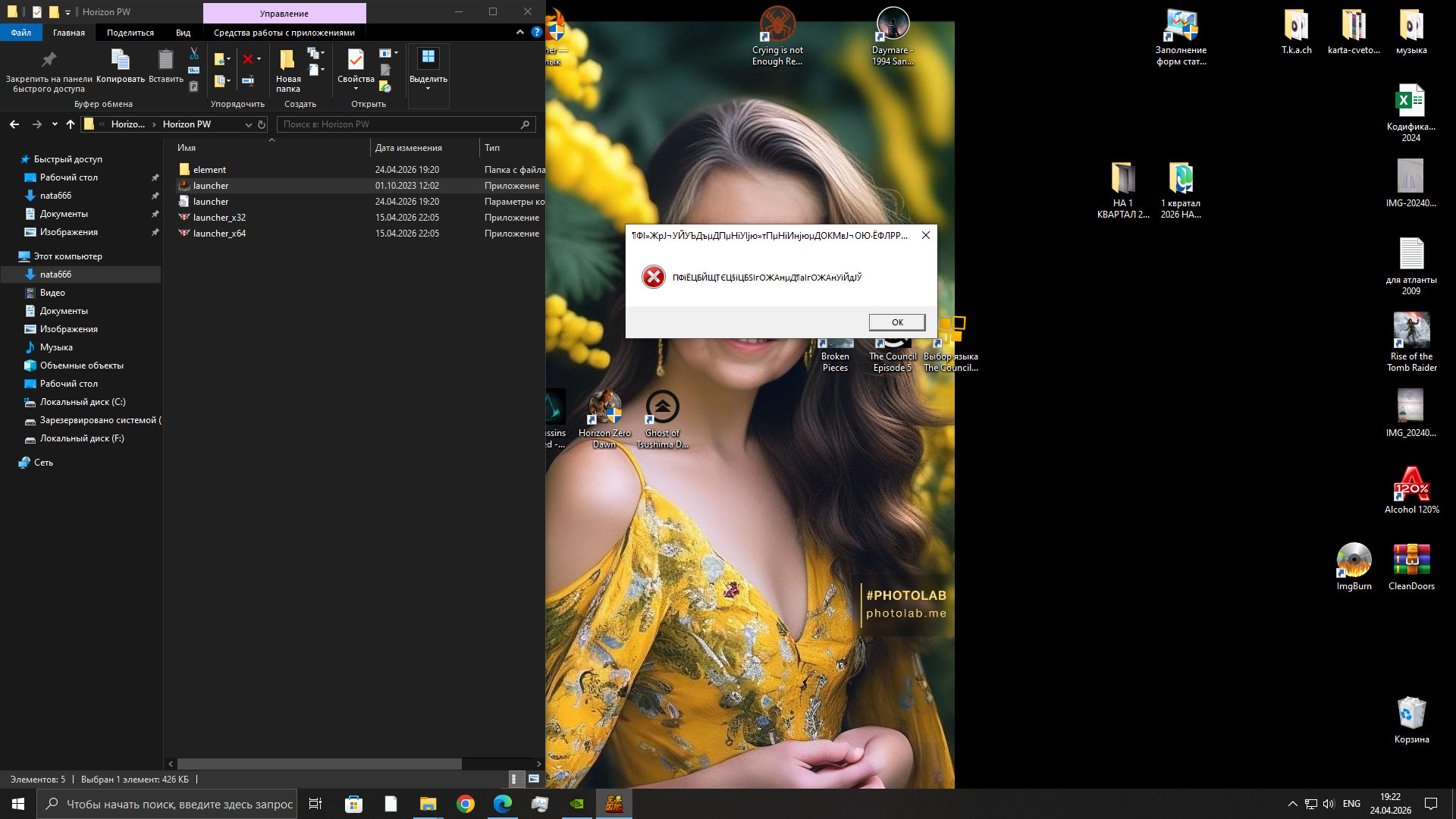Image resolution: width=1456 pixels, height=819 pixels.
Task: Click the red Delete X icon
Action: [x=248, y=59]
